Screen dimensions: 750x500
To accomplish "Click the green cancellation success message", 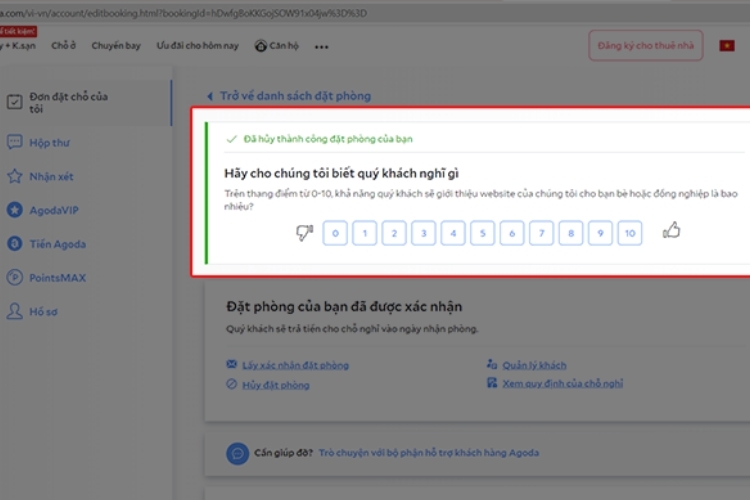I will click(328, 139).
